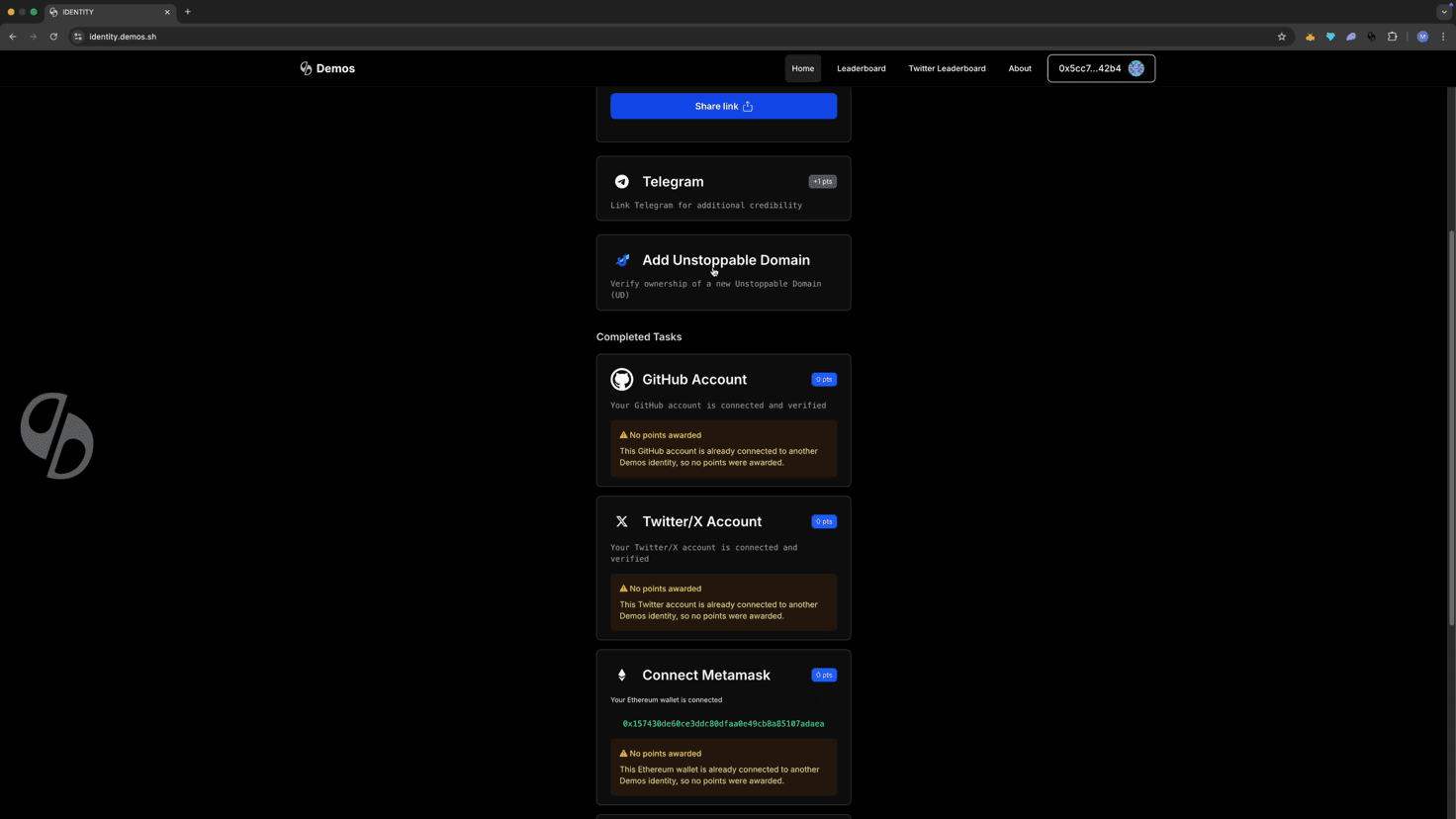Click the share icon inside Share link button
The width and height of the screenshot is (1456, 819).
748,106
